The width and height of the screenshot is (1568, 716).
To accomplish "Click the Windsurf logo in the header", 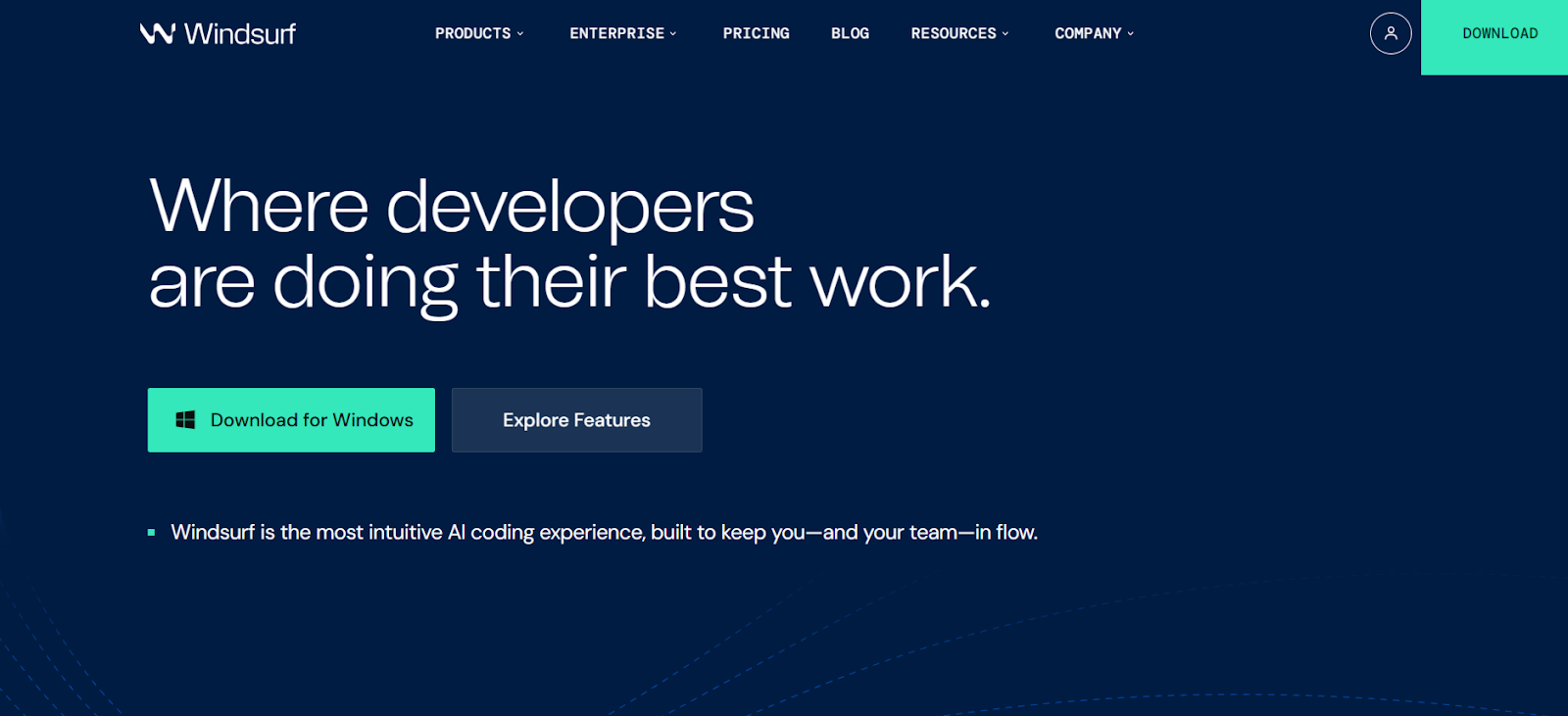I will click(x=218, y=33).
